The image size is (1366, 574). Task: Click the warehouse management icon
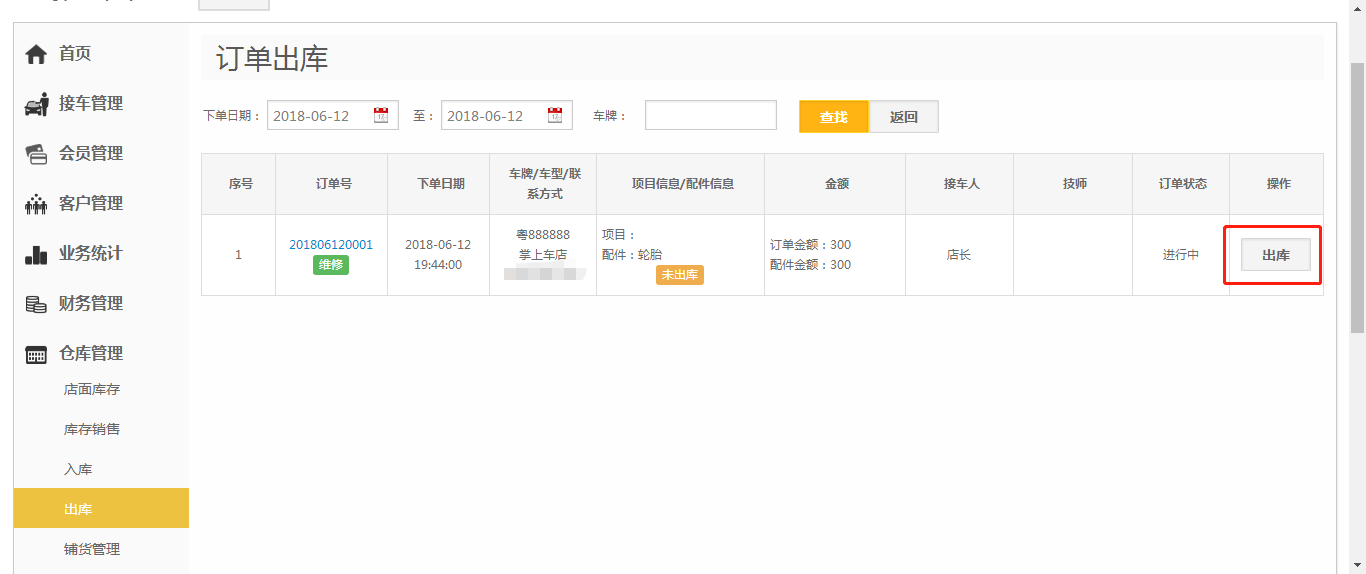(x=36, y=354)
